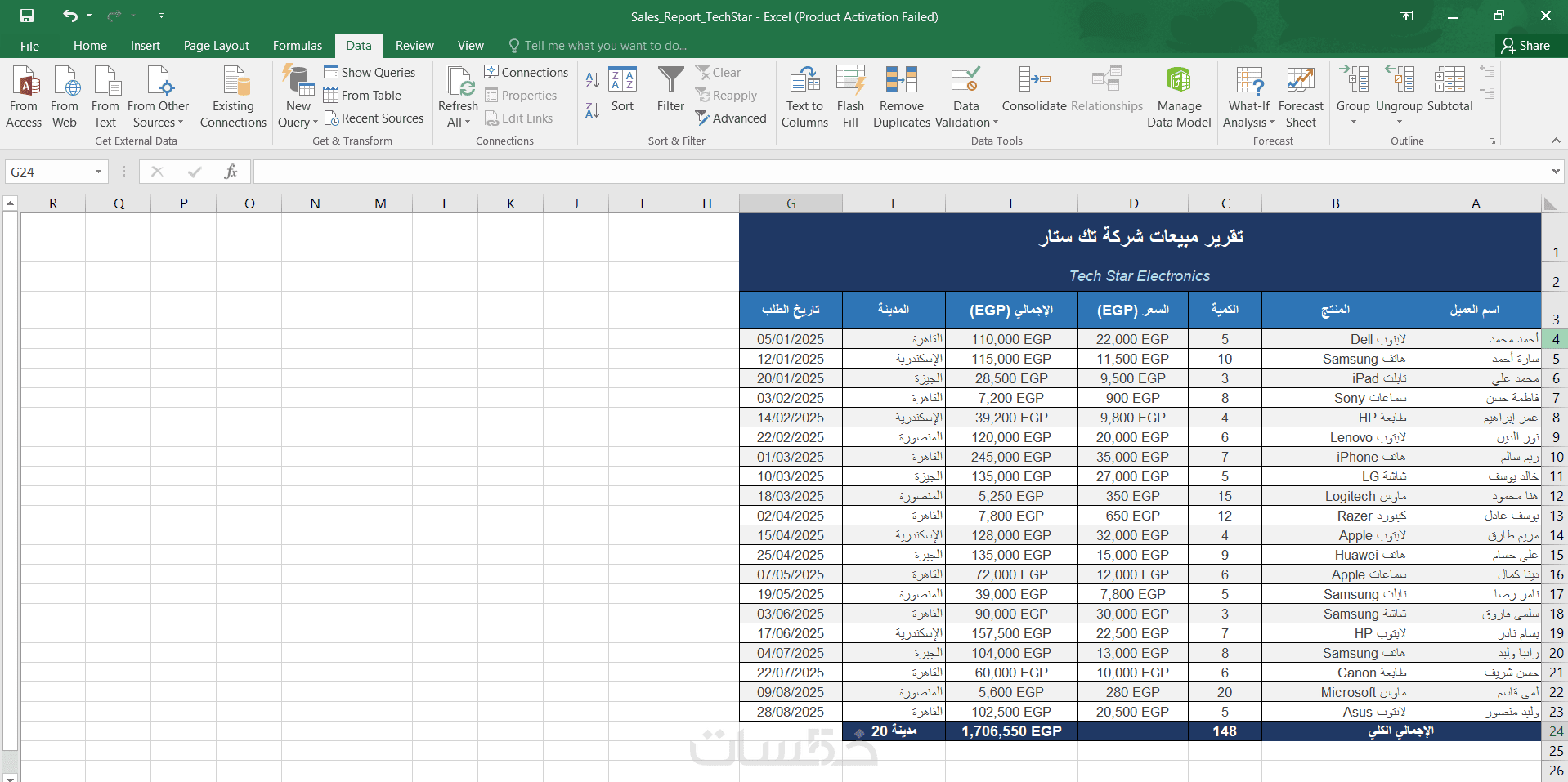Click cell with date 05/01/2025
This screenshot has width=1568, height=782.
(x=791, y=339)
